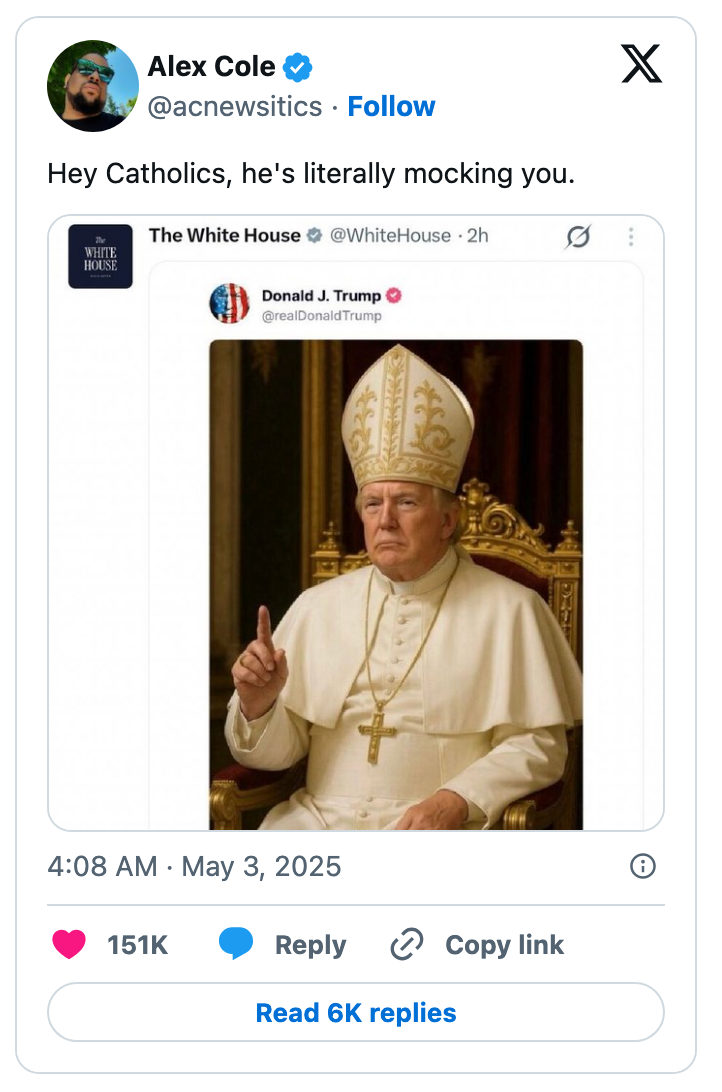Click the info icon near the timestamp
The width and height of the screenshot is (722, 1092).
643,867
